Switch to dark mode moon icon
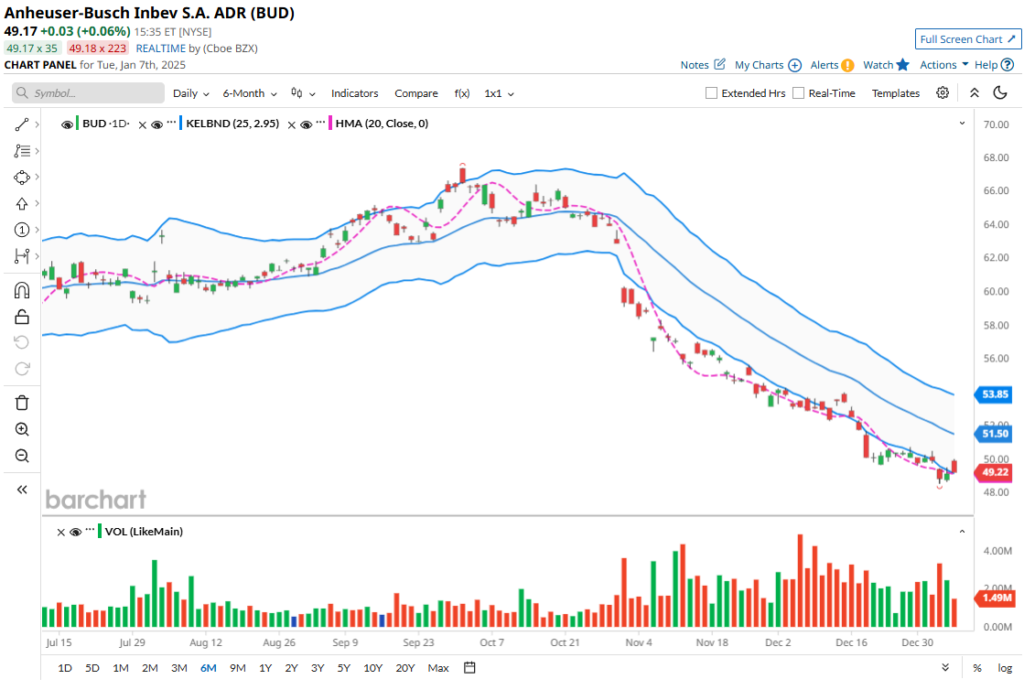Image resolution: width=1024 pixels, height=690 pixels. tap(999, 93)
